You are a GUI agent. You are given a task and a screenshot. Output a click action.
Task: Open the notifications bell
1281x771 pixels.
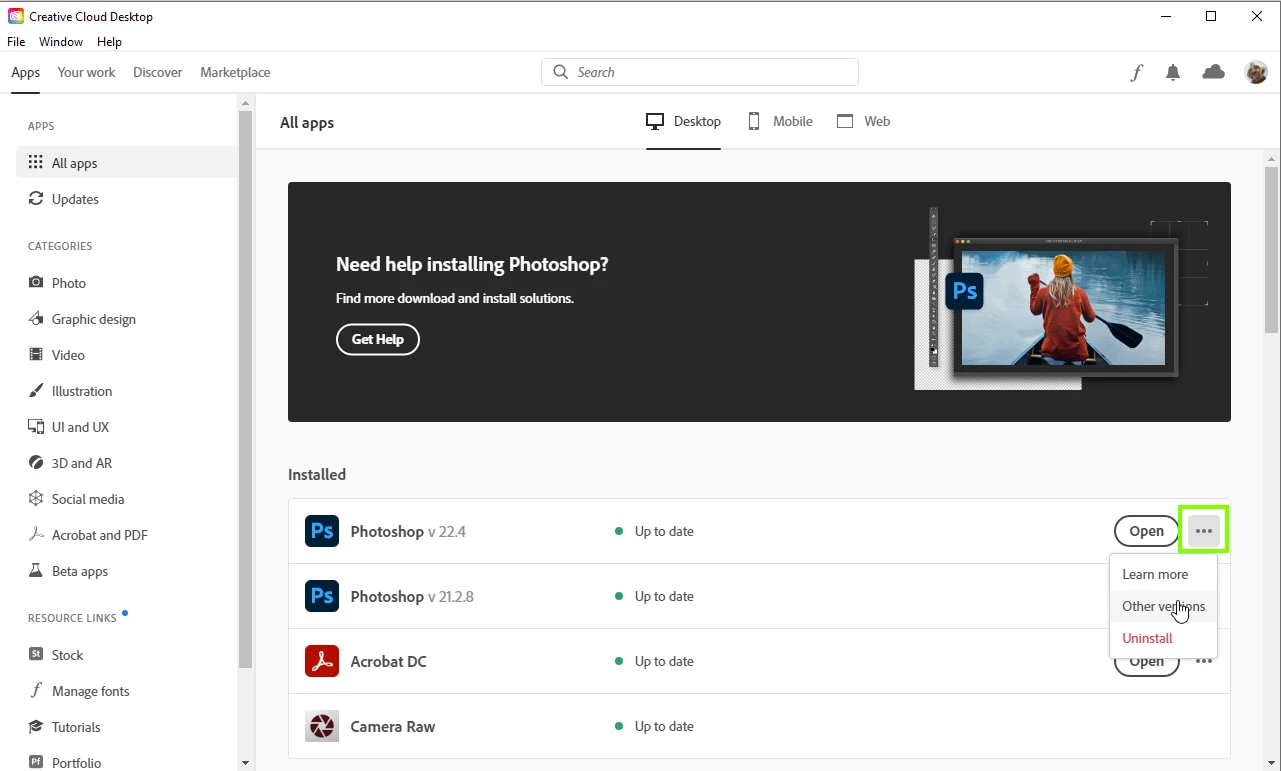pos(1173,72)
